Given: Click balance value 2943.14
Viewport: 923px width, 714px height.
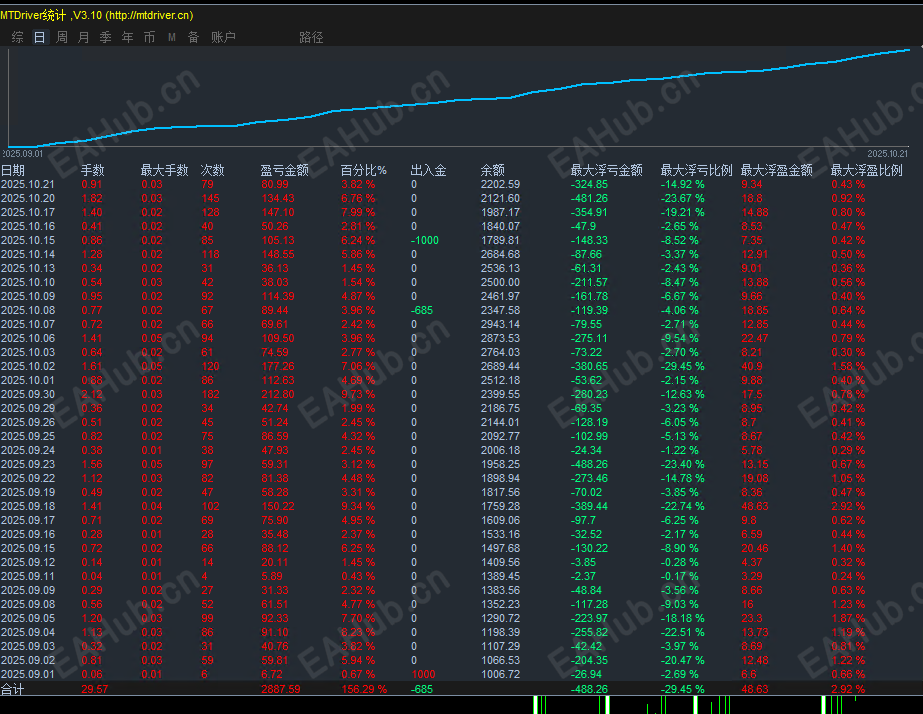Looking at the screenshot, I should coord(500,324).
